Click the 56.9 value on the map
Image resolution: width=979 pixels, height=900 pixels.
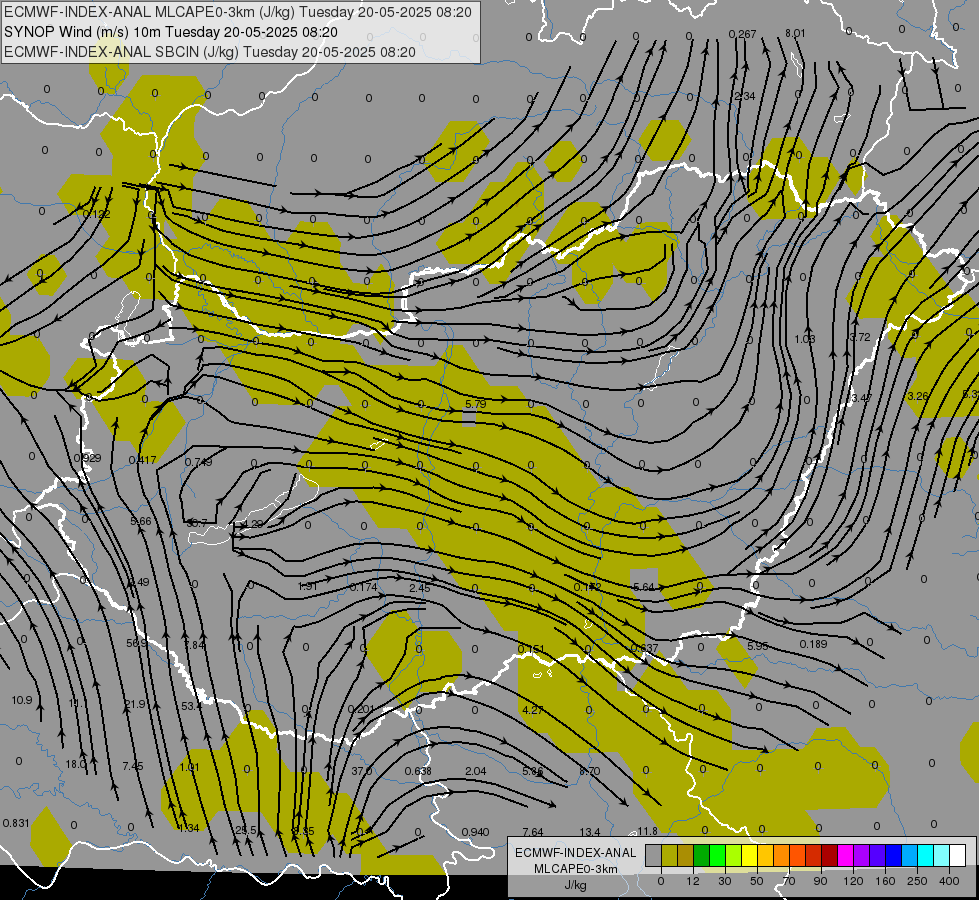point(137,643)
